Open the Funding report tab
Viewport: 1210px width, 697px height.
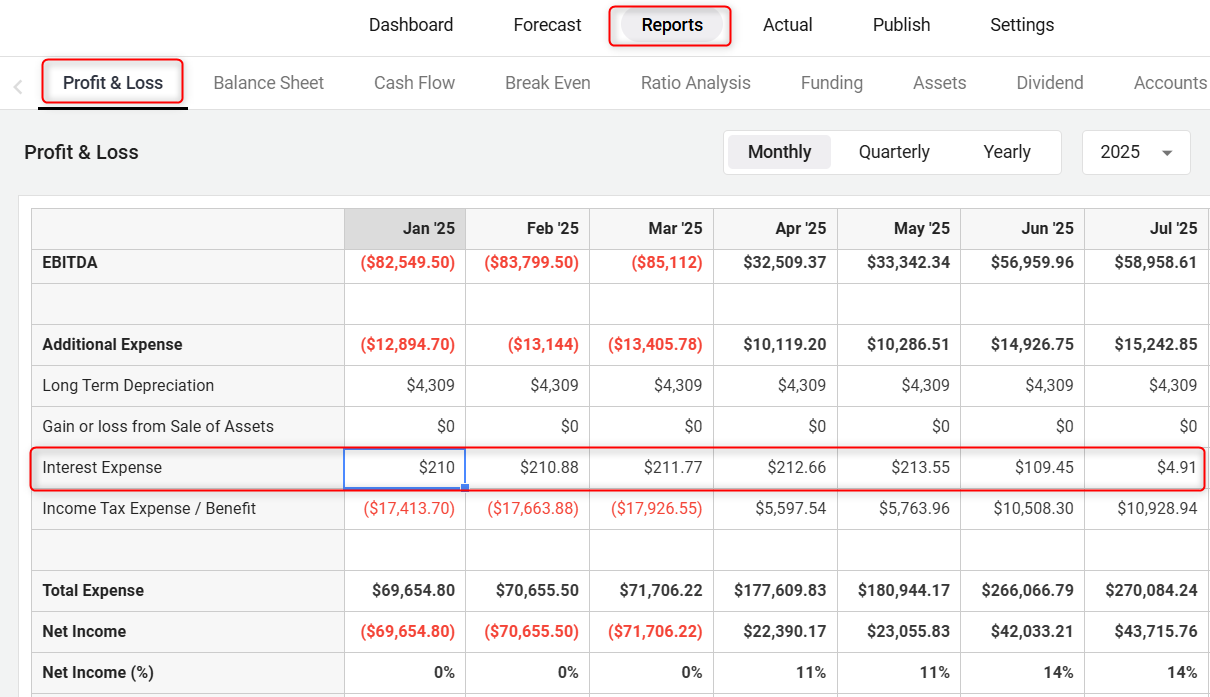click(831, 83)
